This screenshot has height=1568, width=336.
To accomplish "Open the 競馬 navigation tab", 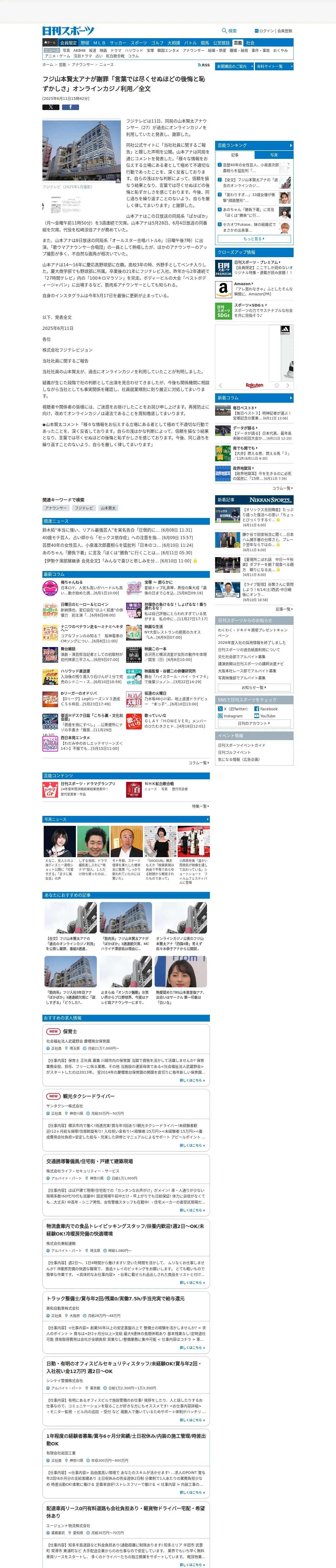I will (204, 43).
